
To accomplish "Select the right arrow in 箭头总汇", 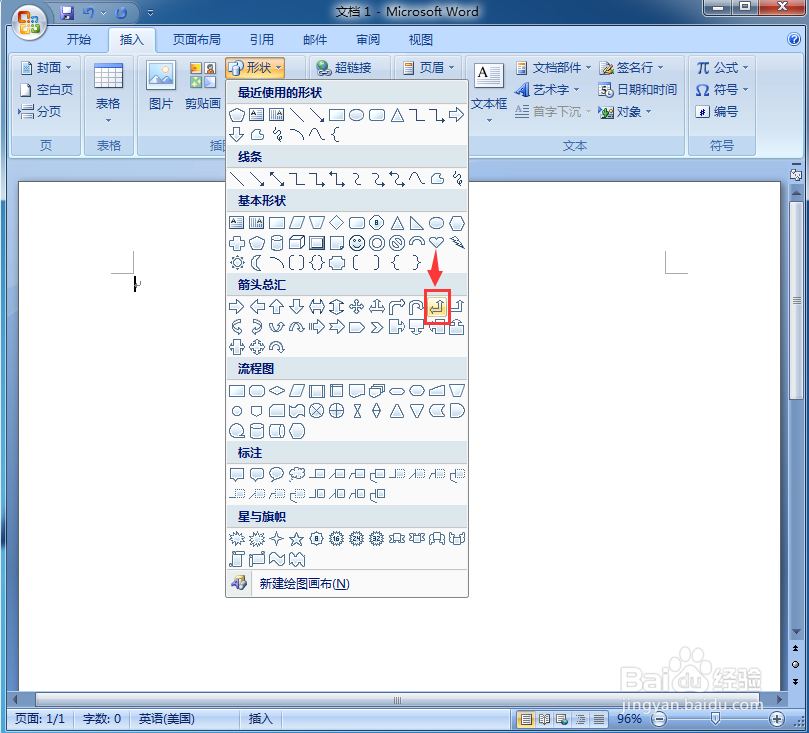I will (x=236, y=307).
